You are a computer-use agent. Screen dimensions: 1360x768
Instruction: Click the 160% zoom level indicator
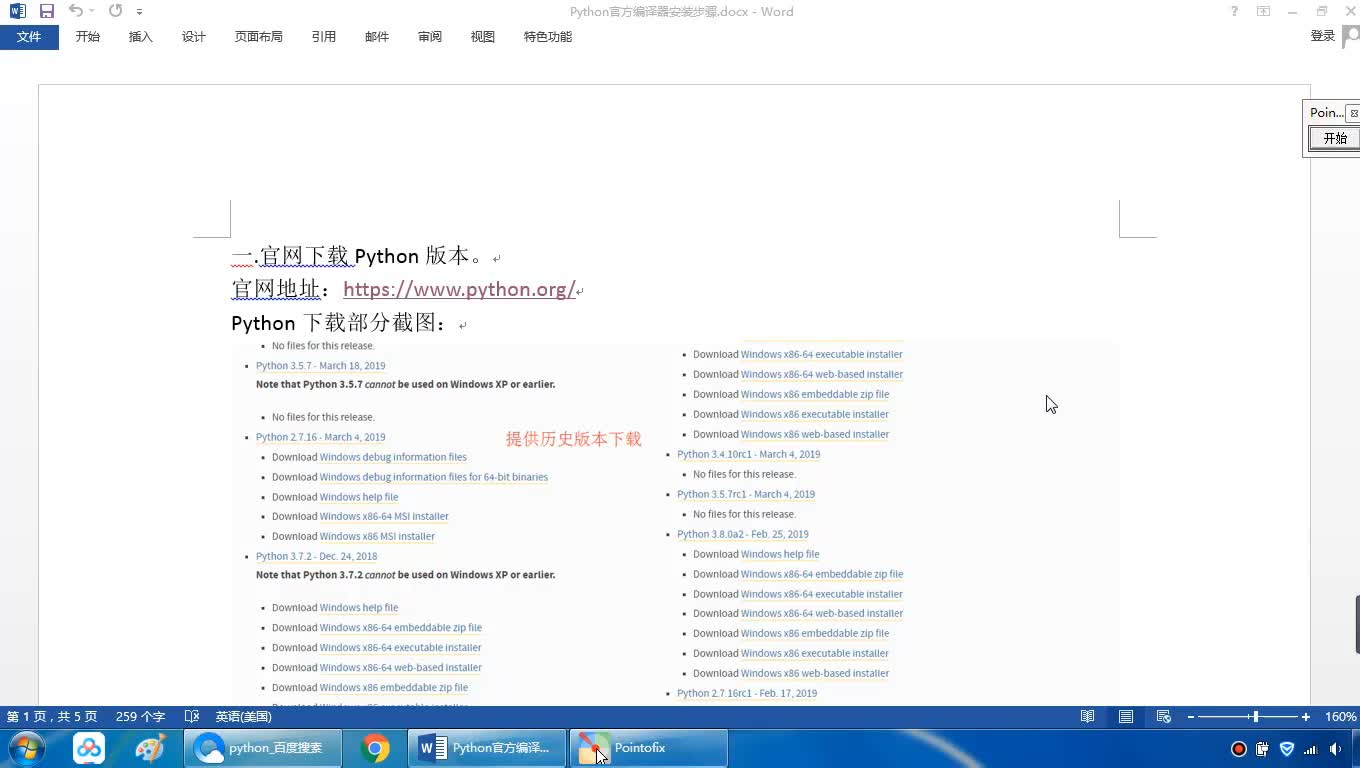pos(1340,717)
